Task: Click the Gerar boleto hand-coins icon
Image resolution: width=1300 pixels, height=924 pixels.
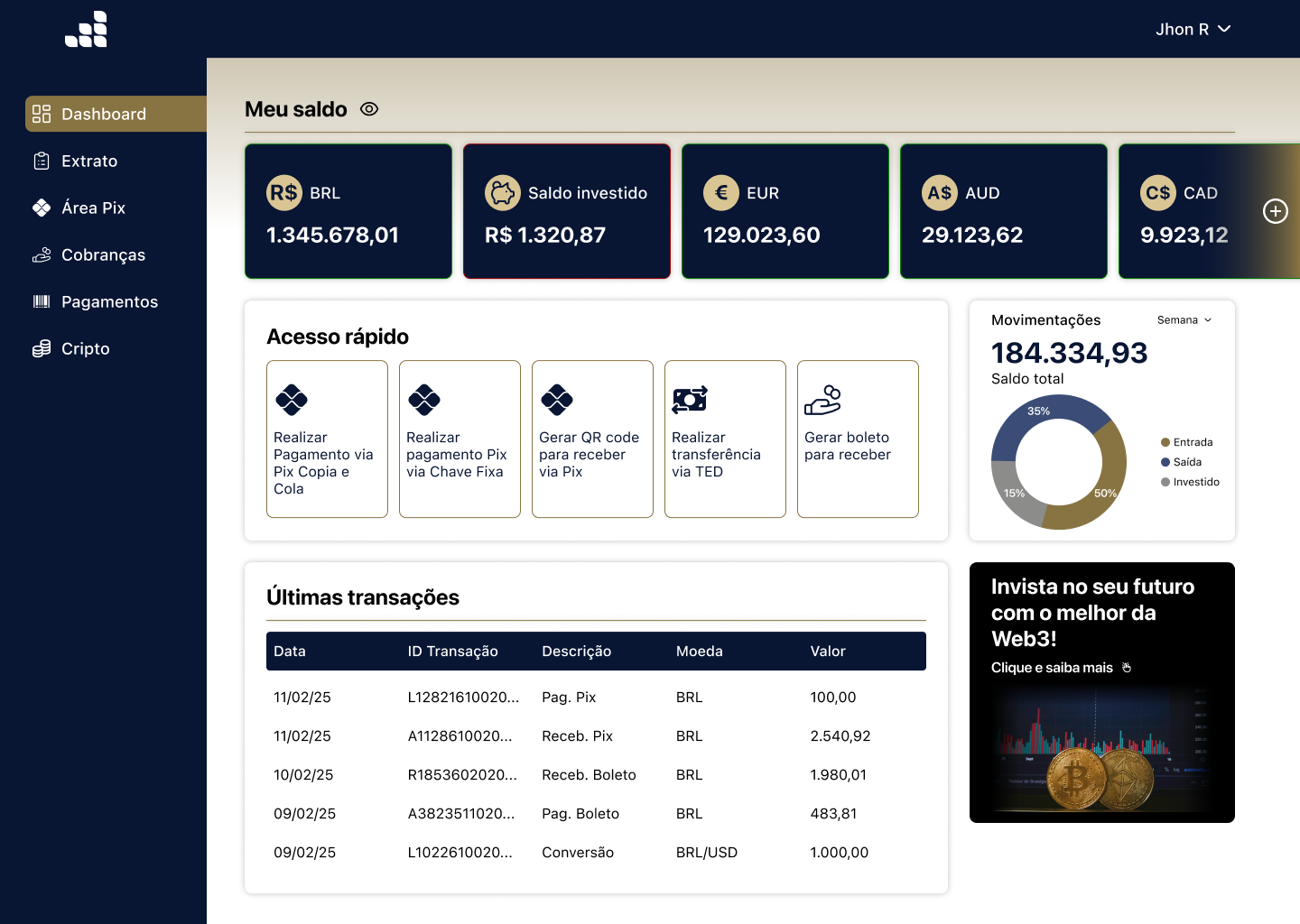Action: (x=822, y=400)
